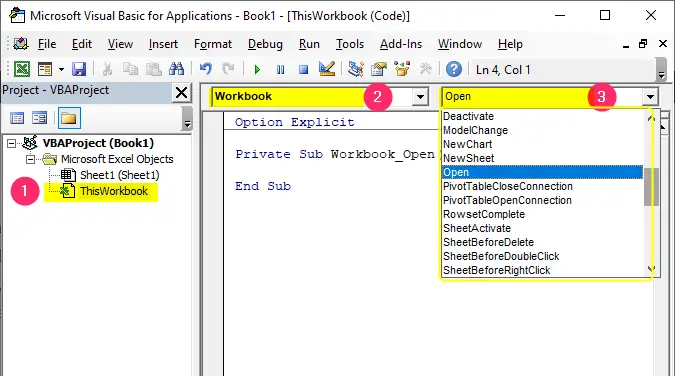Open the Properties Window toolbar icon
675x376 pixels.
tap(379, 69)
